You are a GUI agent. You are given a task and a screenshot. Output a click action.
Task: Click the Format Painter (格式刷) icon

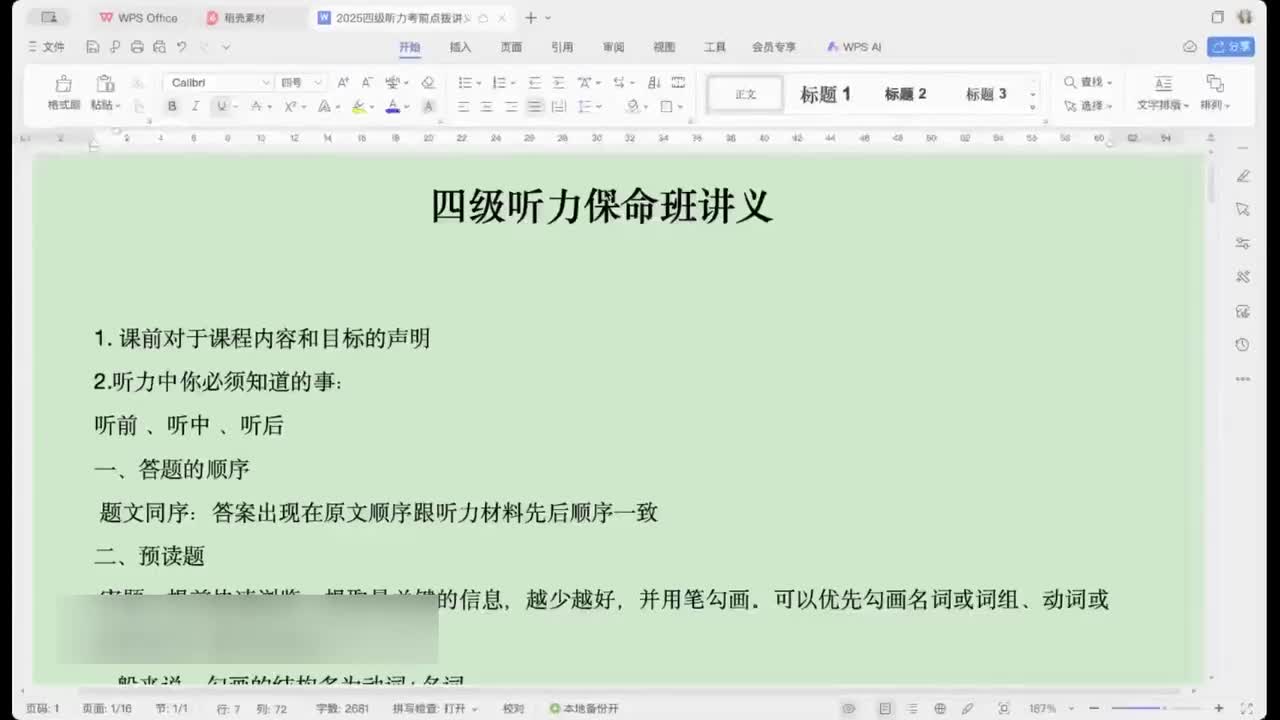pyautogui.click(x=63, y=84)
